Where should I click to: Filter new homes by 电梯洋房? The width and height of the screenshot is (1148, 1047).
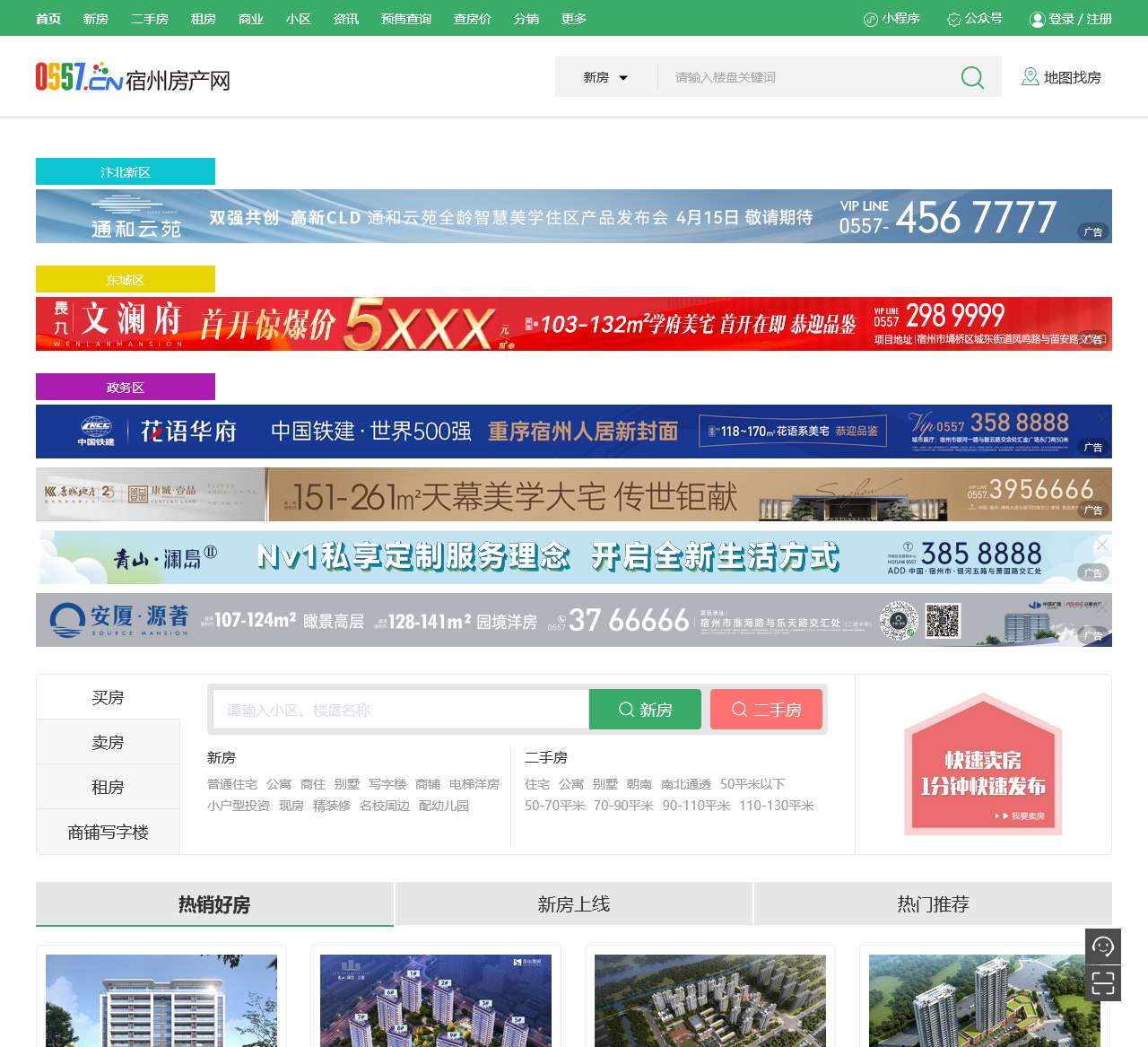474,784
